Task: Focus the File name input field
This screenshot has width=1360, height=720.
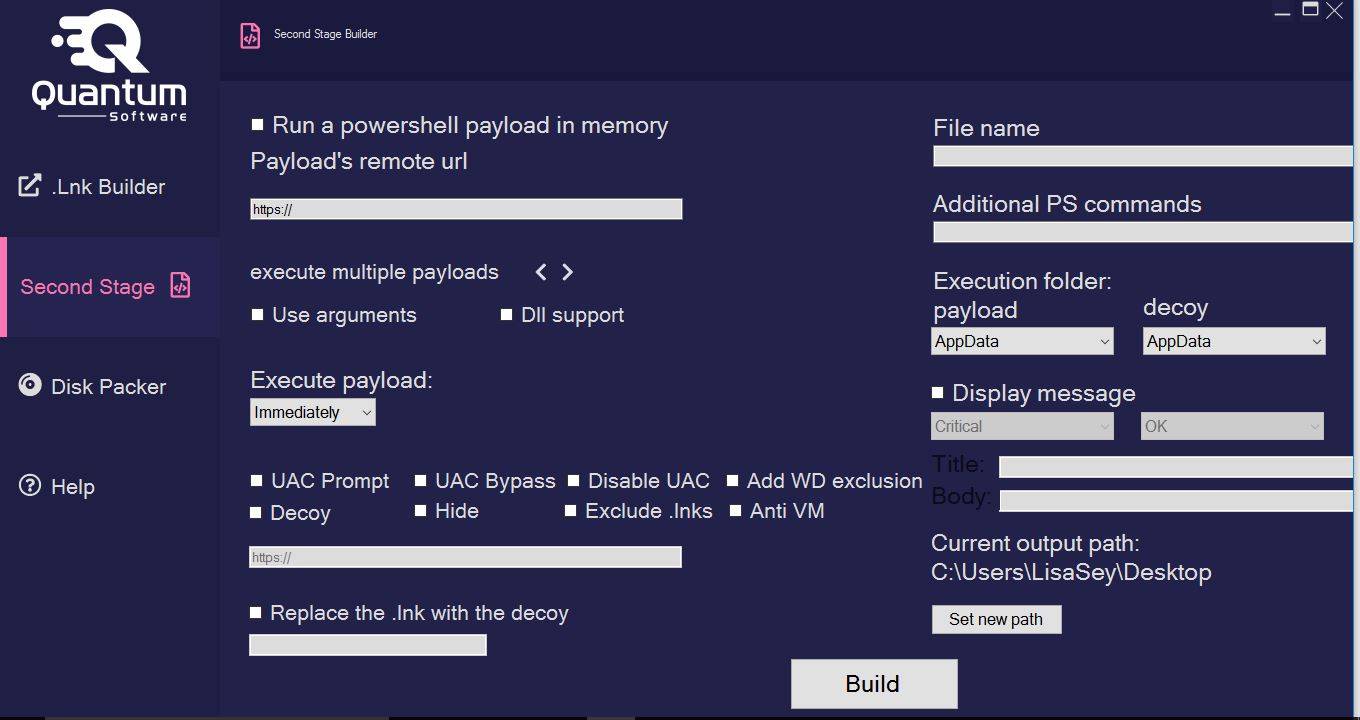Action: [x=1142, y=156]
